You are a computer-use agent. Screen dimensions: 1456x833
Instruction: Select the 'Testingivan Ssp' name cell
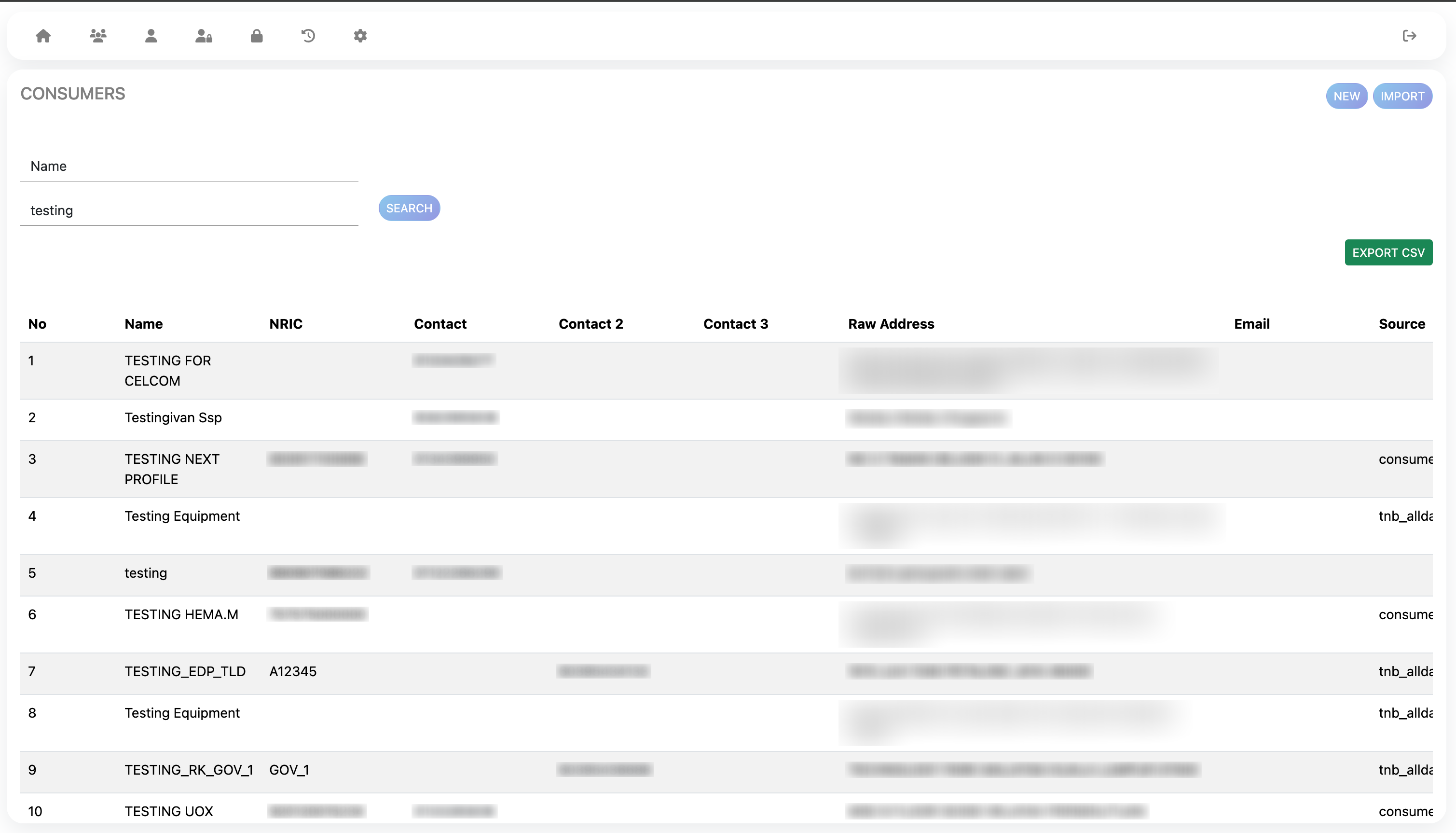(173, 417)
